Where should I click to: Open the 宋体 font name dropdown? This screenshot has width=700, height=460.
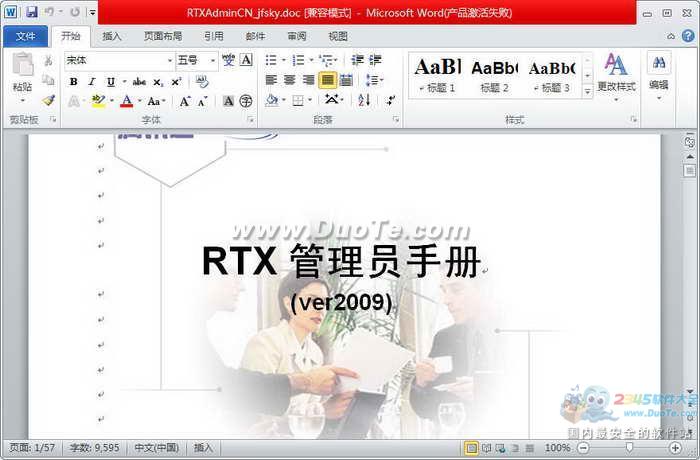[x=170, y=60]
